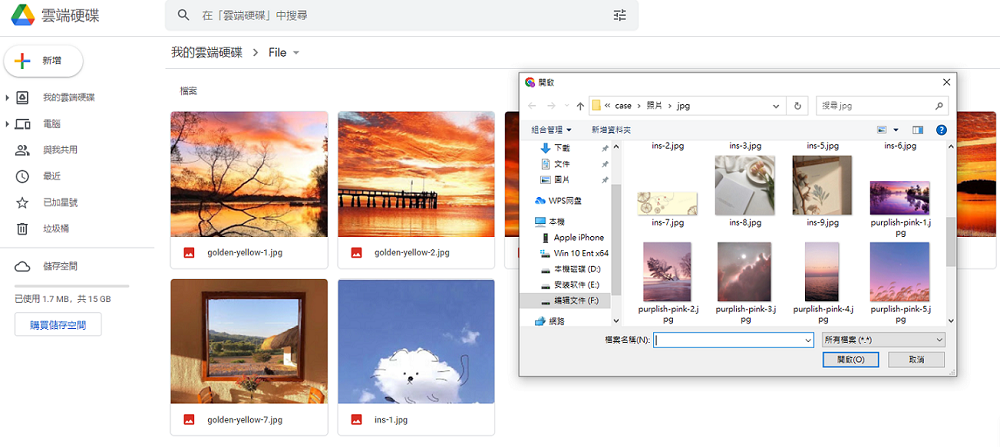
Task: Select the purplish-pink-3.jpg thumbnail
Action: pos(744,272)
